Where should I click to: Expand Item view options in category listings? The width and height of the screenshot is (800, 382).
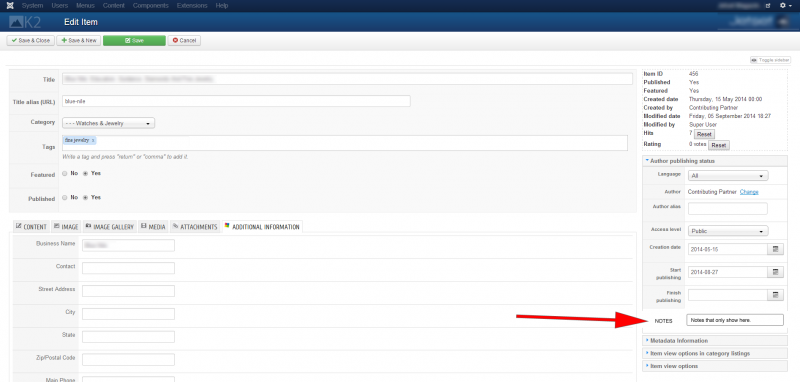click(715, 353)
